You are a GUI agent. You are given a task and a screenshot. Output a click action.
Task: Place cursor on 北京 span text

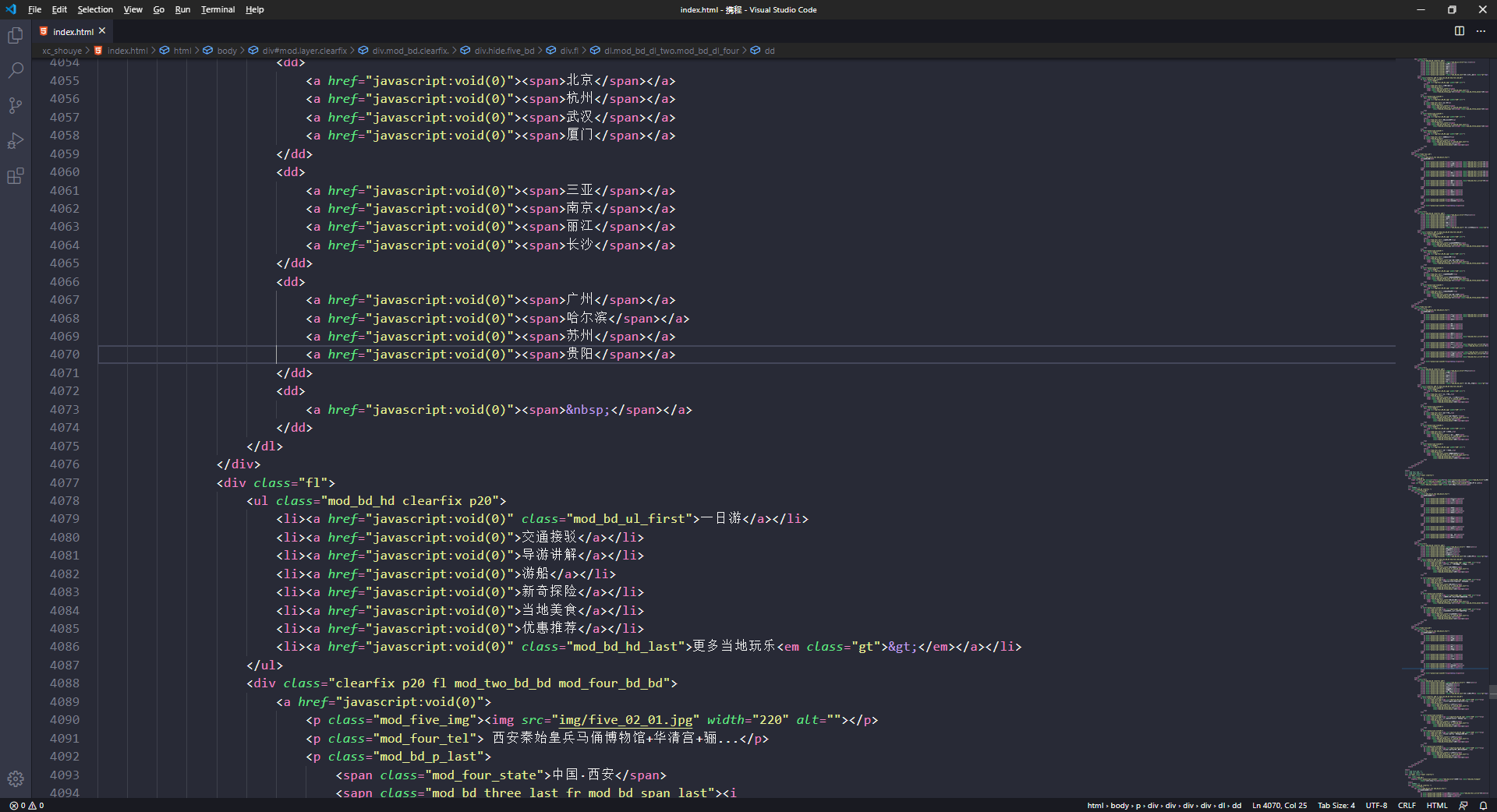579,81
